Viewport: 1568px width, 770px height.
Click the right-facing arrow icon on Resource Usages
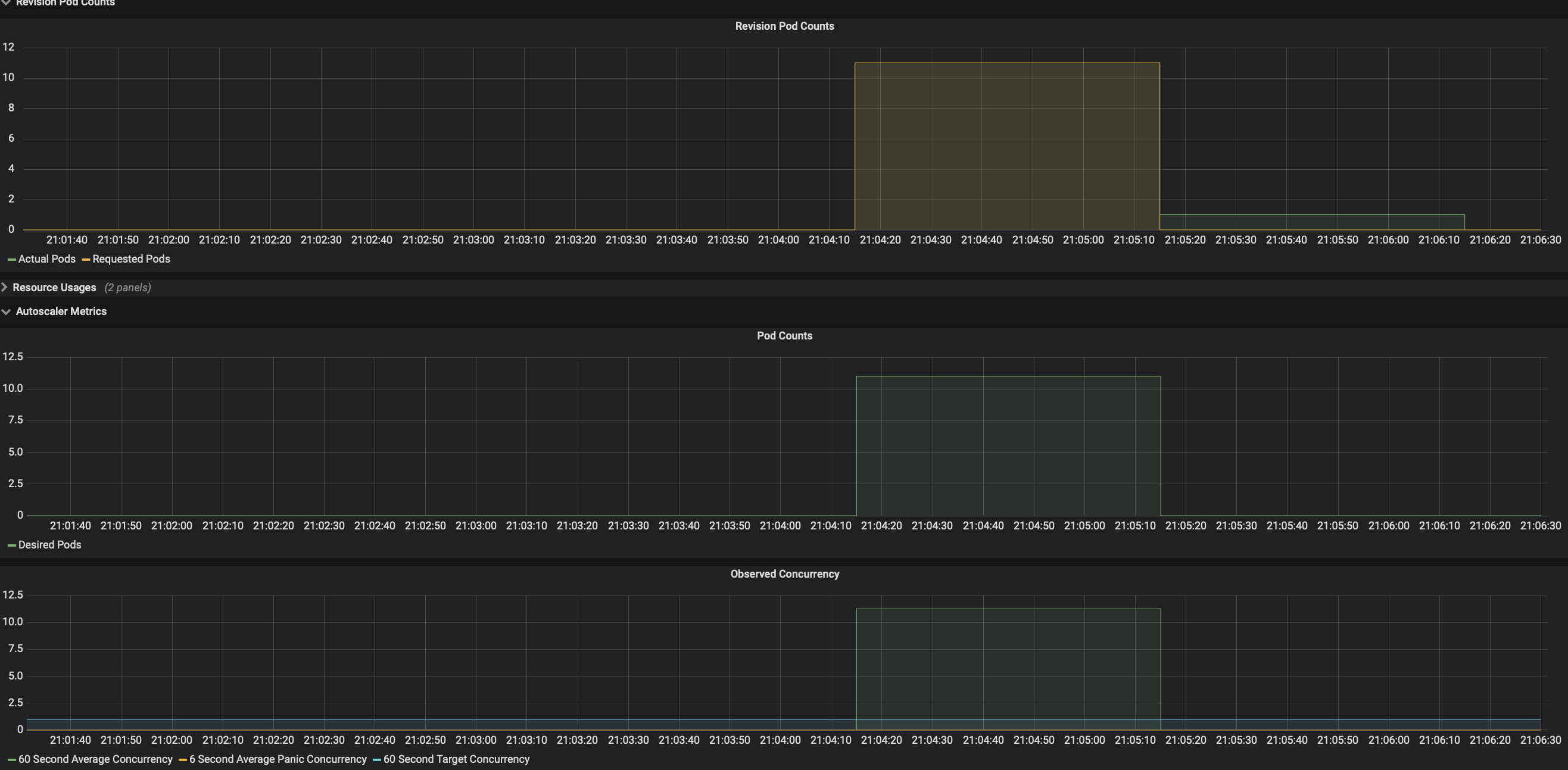[5, 287]
